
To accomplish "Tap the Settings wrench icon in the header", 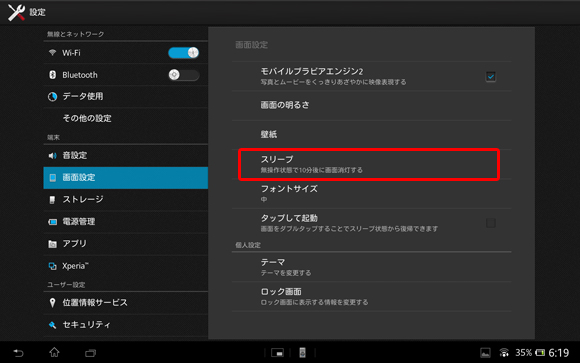I will [16, 12].
